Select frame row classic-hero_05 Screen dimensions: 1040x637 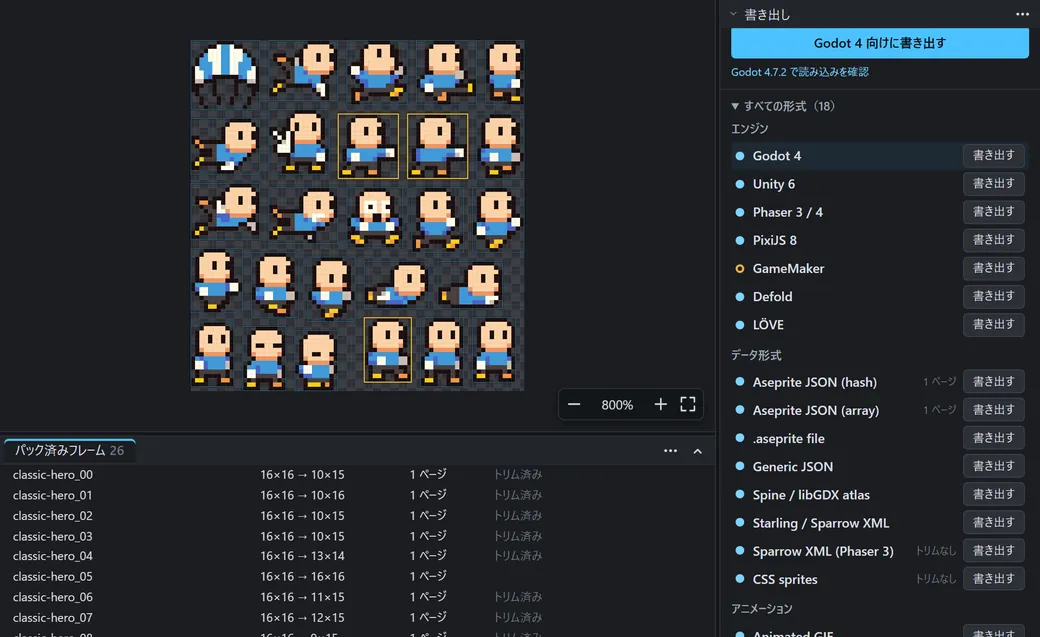(x=358, y=577)
